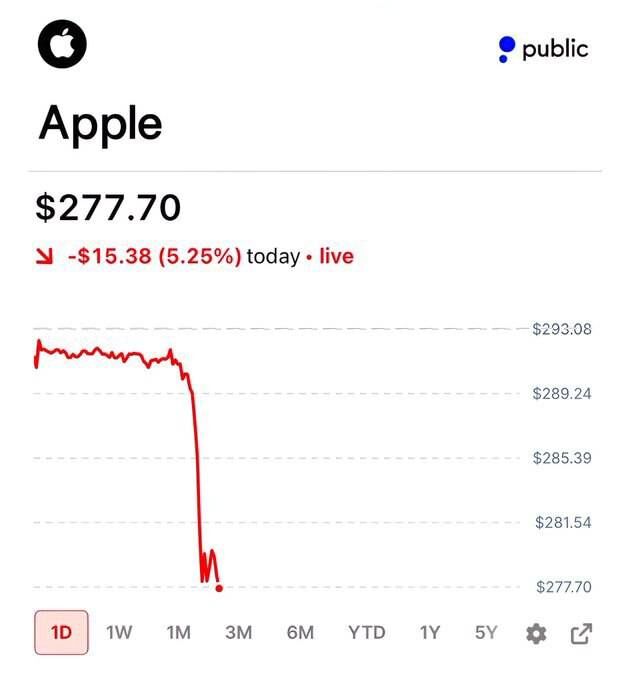
Task: Click the red live price dot on chart
Action: pos(219,588)
